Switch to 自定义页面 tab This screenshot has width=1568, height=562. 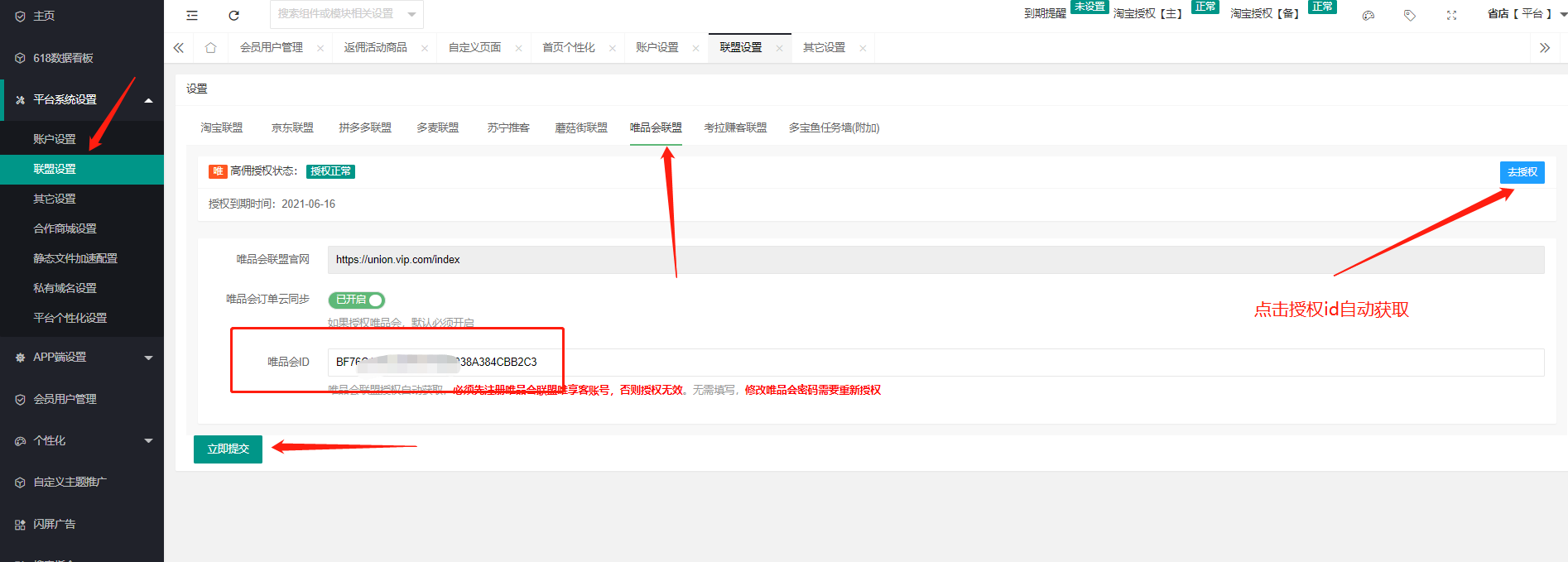(x=475, y=48)
